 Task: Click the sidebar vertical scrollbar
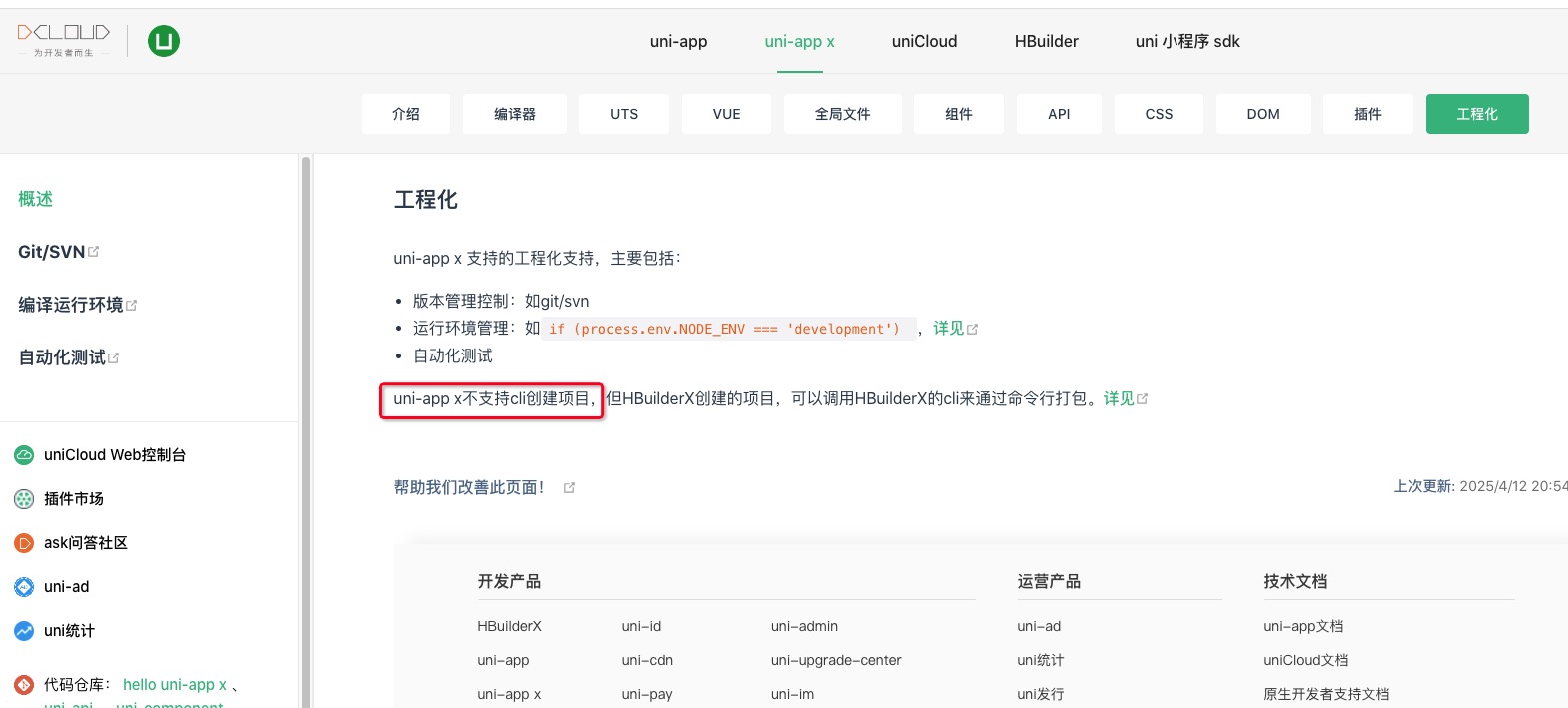[x=305, y=429]
